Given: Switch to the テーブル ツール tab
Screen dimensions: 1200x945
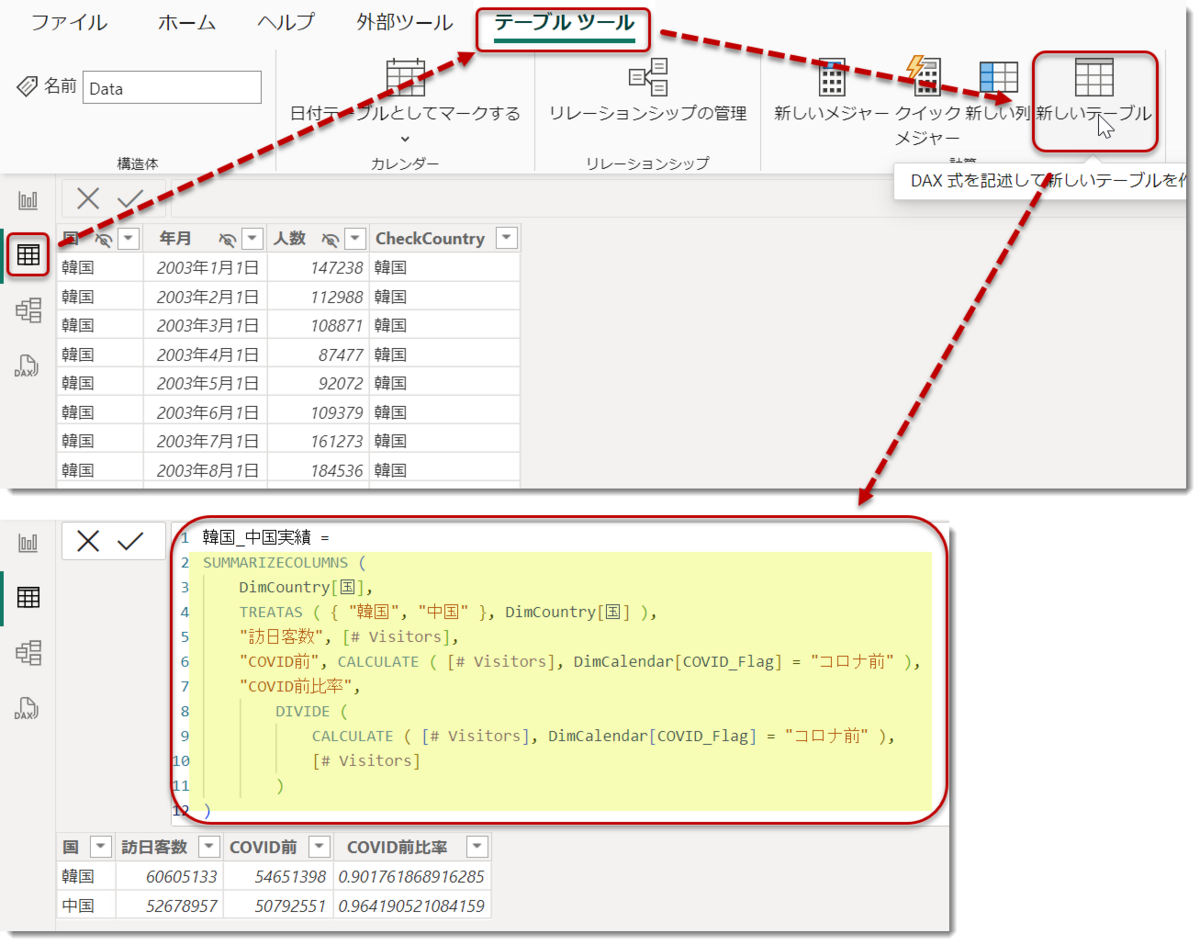Looking at the screenshot, I should [x=564, y=23].
